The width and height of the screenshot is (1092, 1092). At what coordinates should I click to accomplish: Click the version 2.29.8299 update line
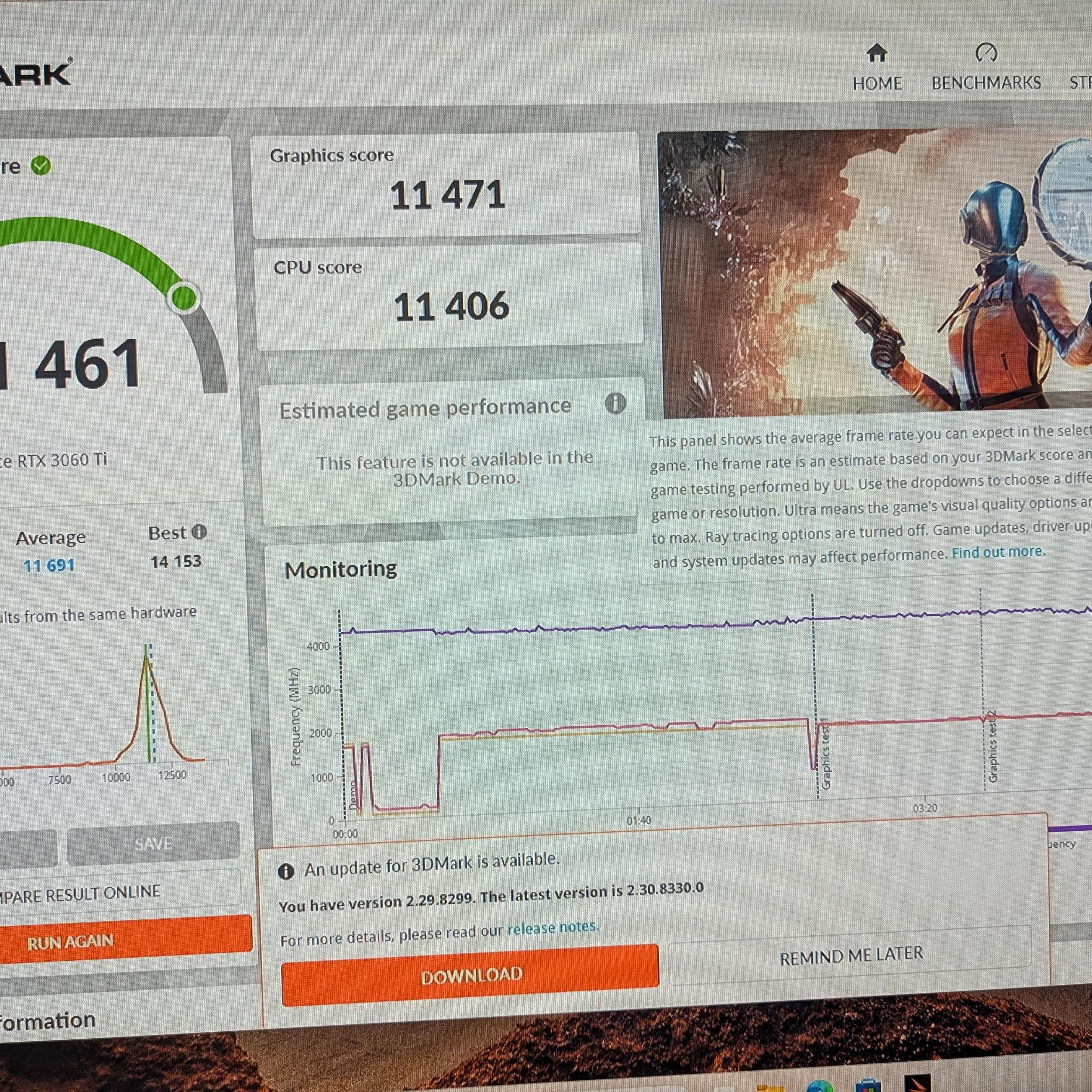tap(491, 897)
